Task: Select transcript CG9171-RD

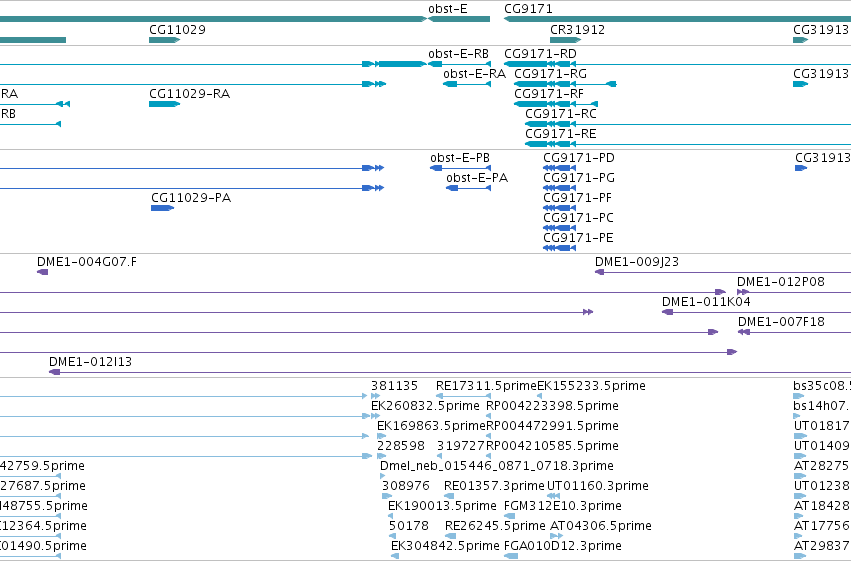Action: point(677,64)
